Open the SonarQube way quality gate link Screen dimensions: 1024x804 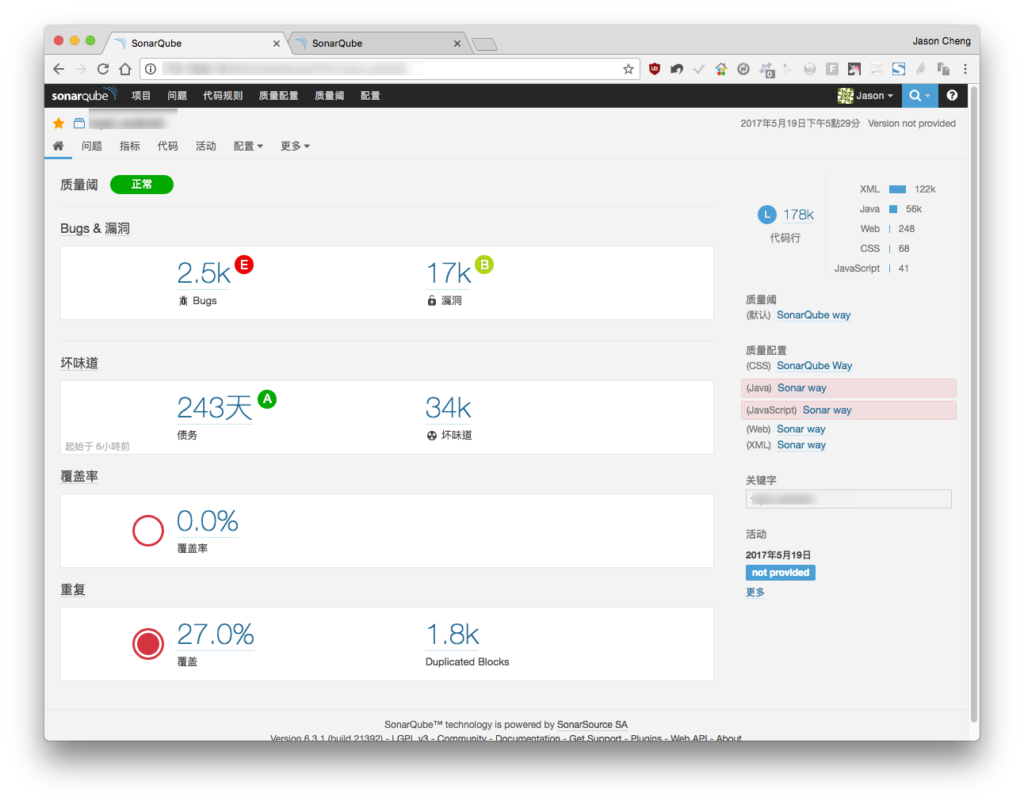814,315
